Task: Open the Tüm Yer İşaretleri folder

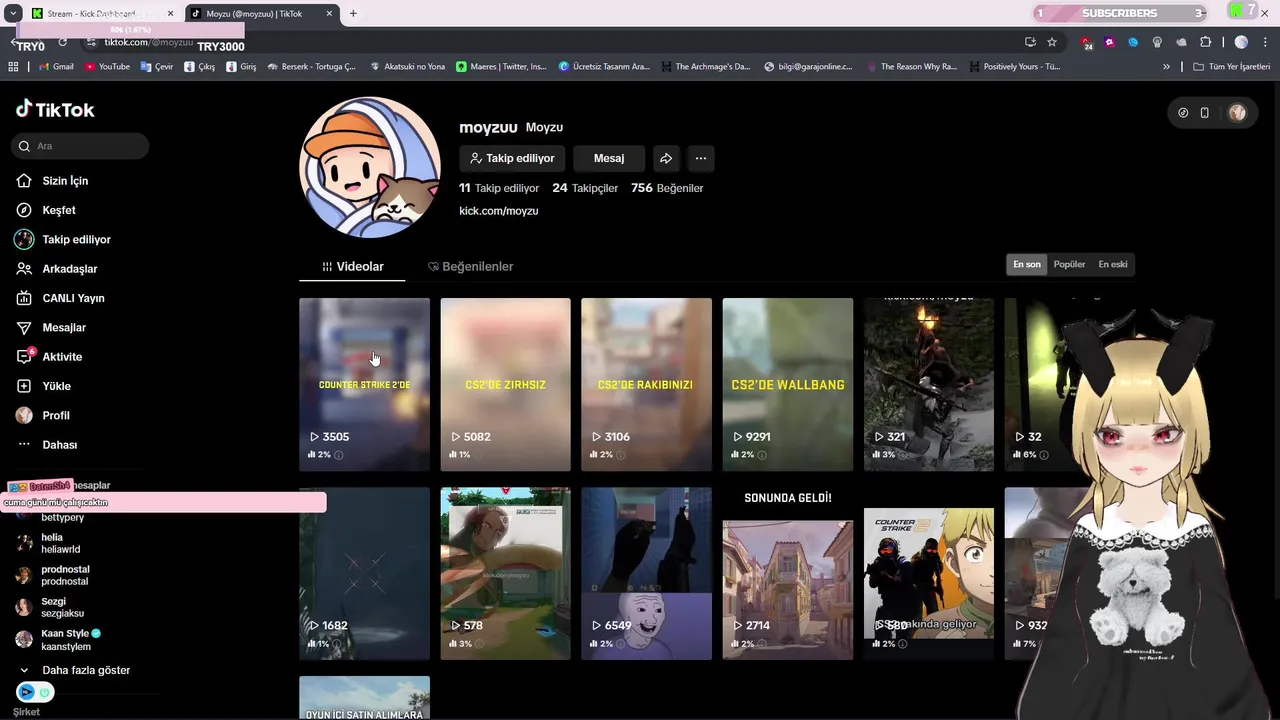Action: coord(1231,67)
